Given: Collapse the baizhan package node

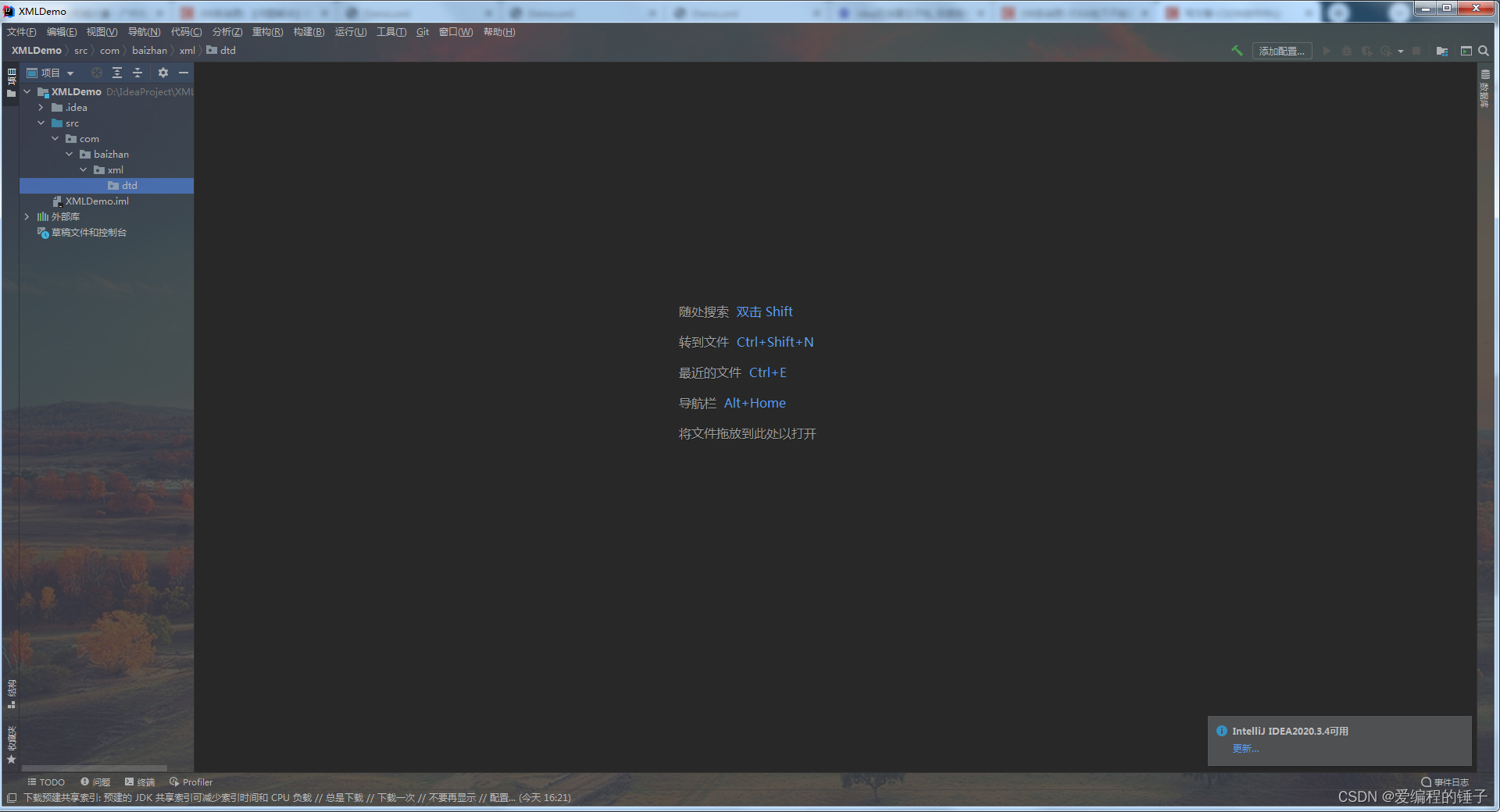Looking at the screenshot, I should (x=70, y=154).
